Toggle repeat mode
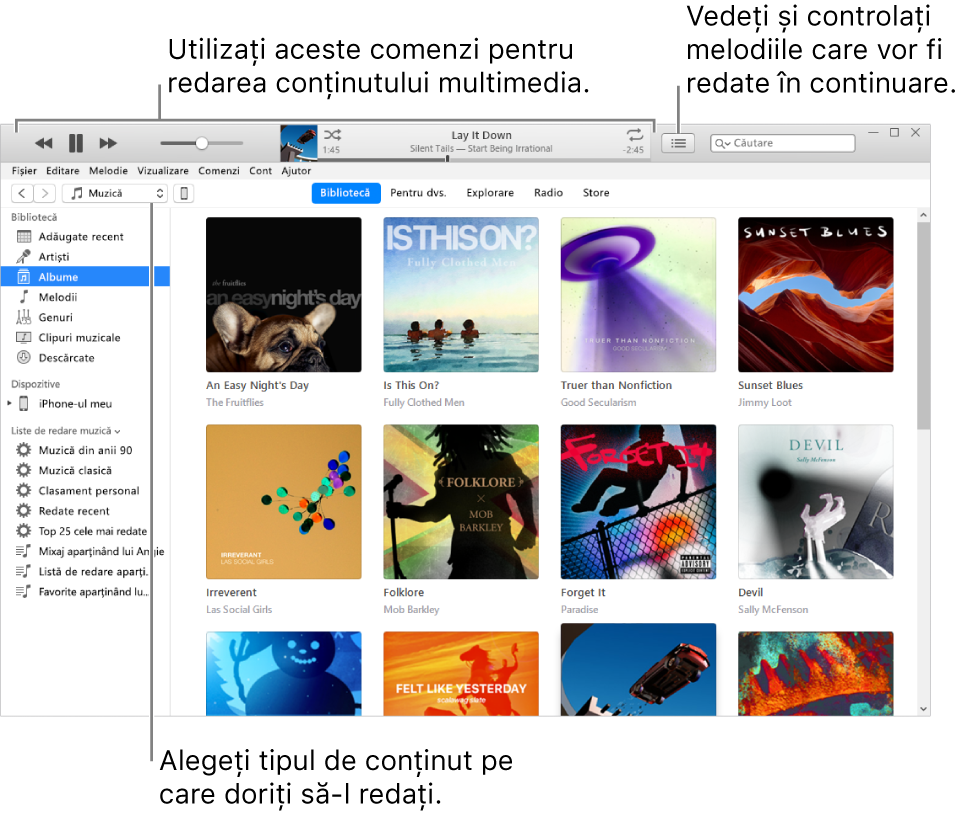 point(633,133)
